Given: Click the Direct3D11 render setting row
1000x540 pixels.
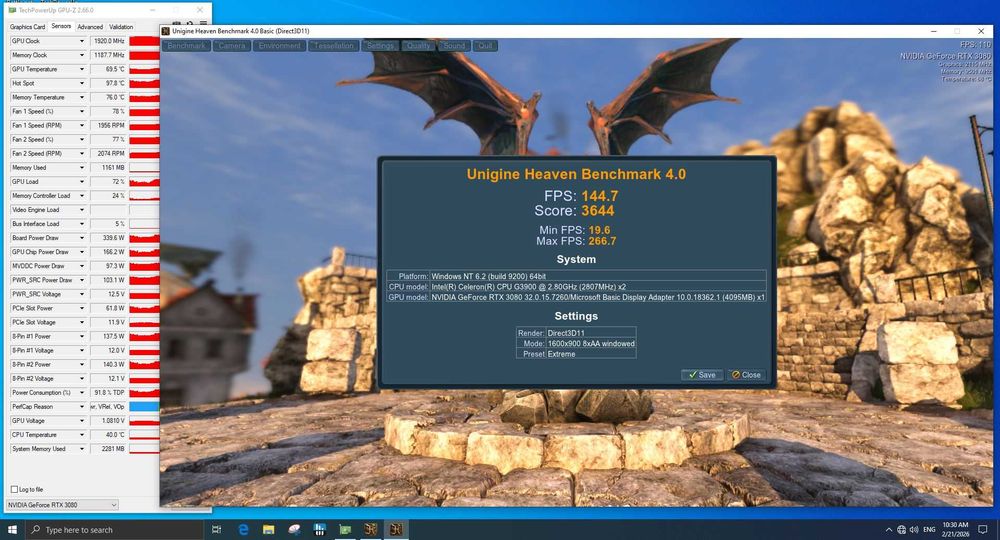Looking at the screenshot, I should 576,333.
